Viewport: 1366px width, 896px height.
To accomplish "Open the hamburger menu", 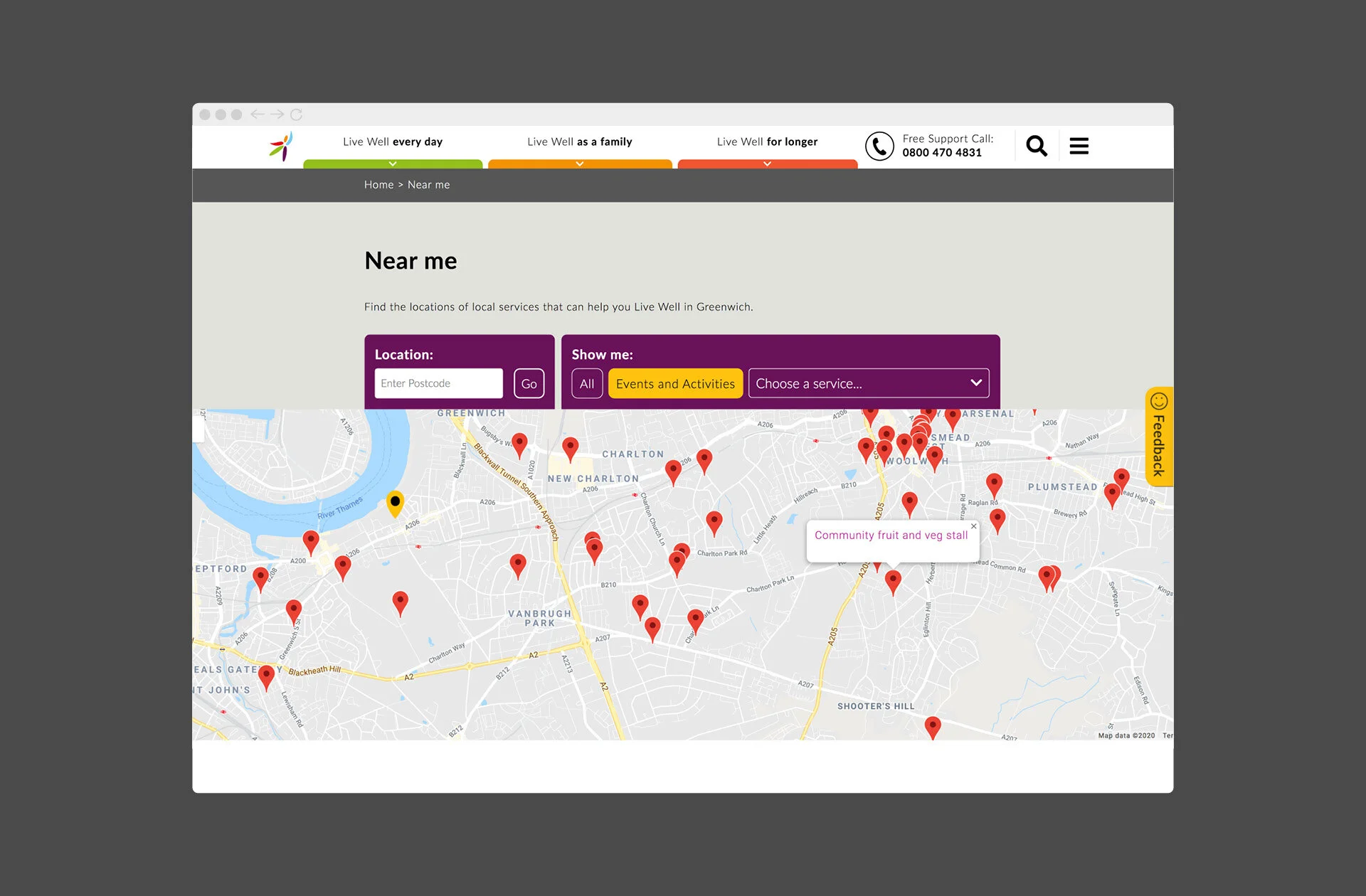I will pyautogui.click(x=1079, y=146).
